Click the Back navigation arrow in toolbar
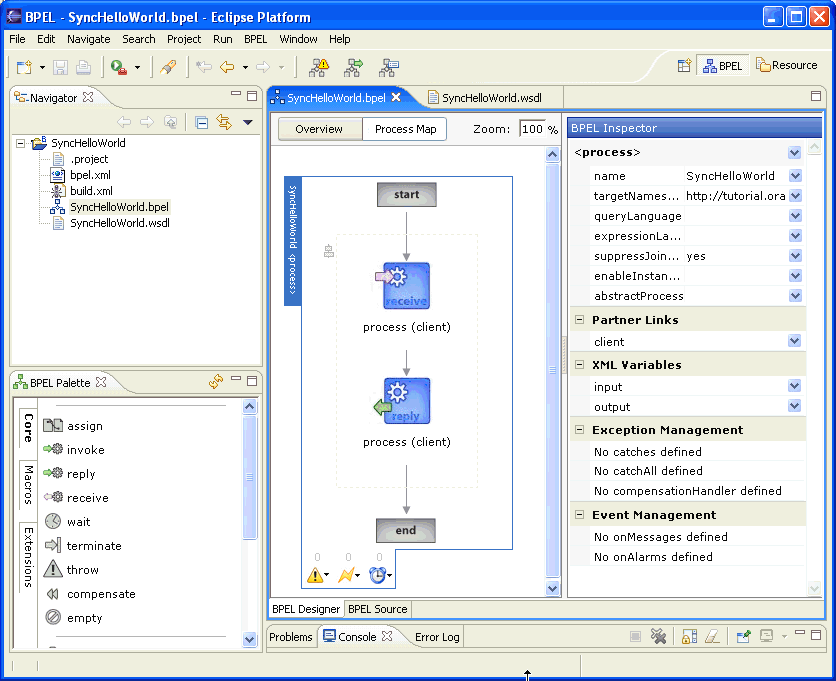This screenshot has width=836, height=681. tap(227, 67)
